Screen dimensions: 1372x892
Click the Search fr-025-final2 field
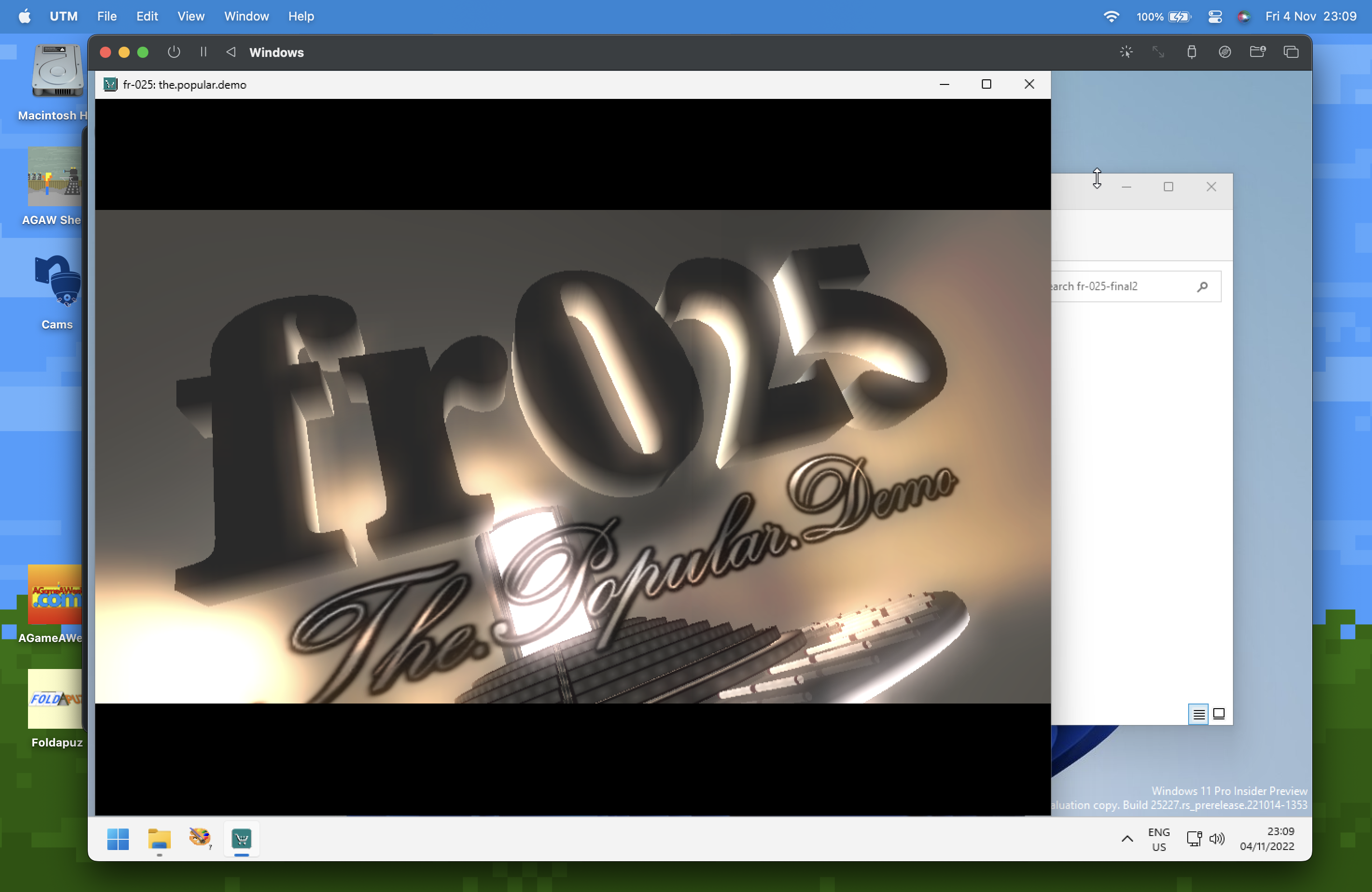(x=1136, y=286)
